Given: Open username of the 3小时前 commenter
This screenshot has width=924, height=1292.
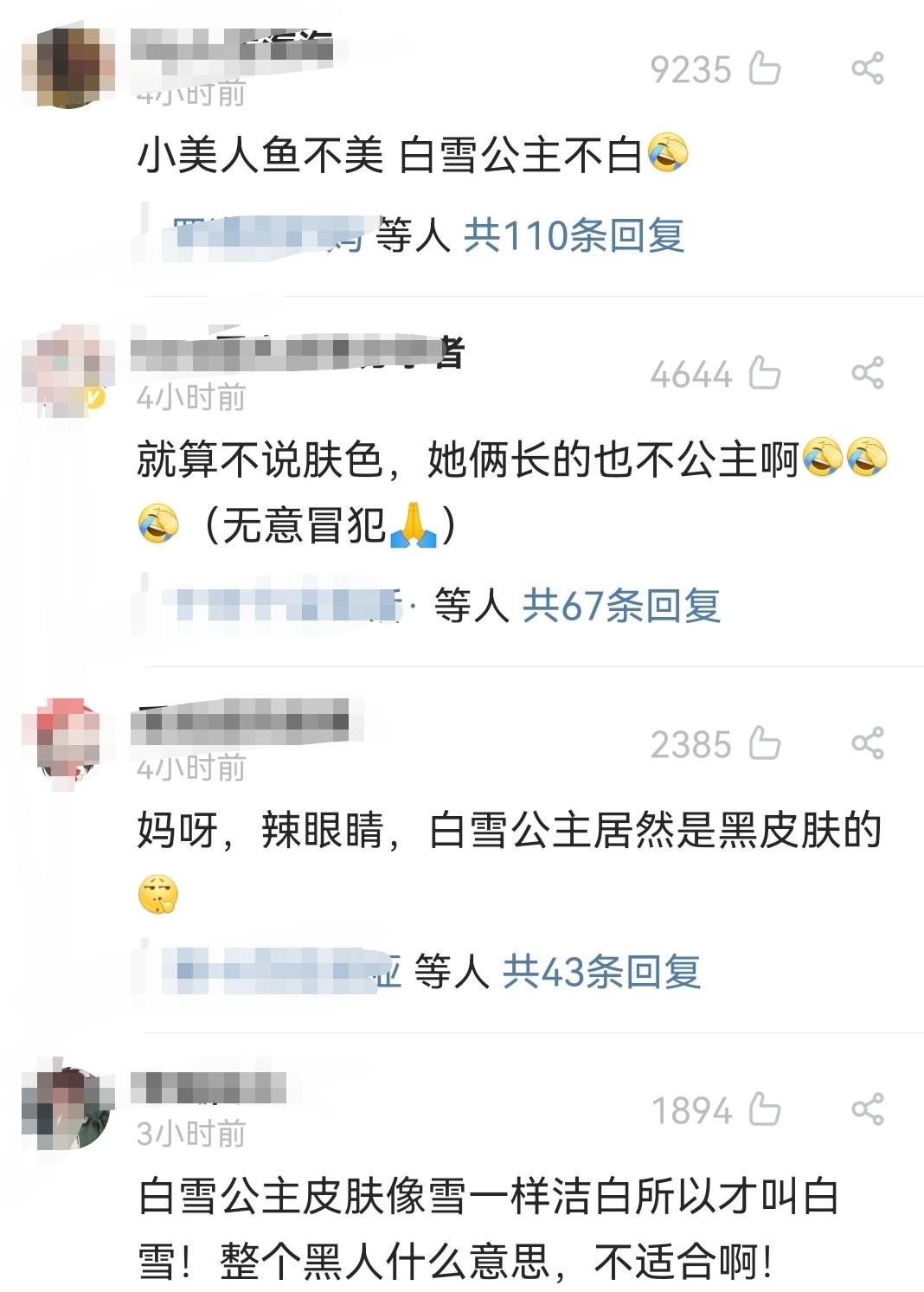Looking at the screenshot, I should 209,1087.
